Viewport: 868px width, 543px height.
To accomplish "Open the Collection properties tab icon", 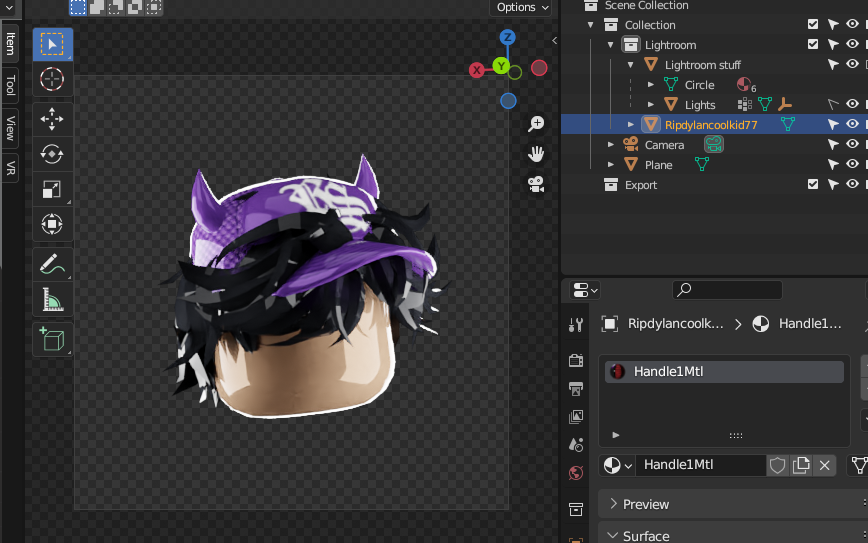I will pyautogui.click(x=576, y=509).
